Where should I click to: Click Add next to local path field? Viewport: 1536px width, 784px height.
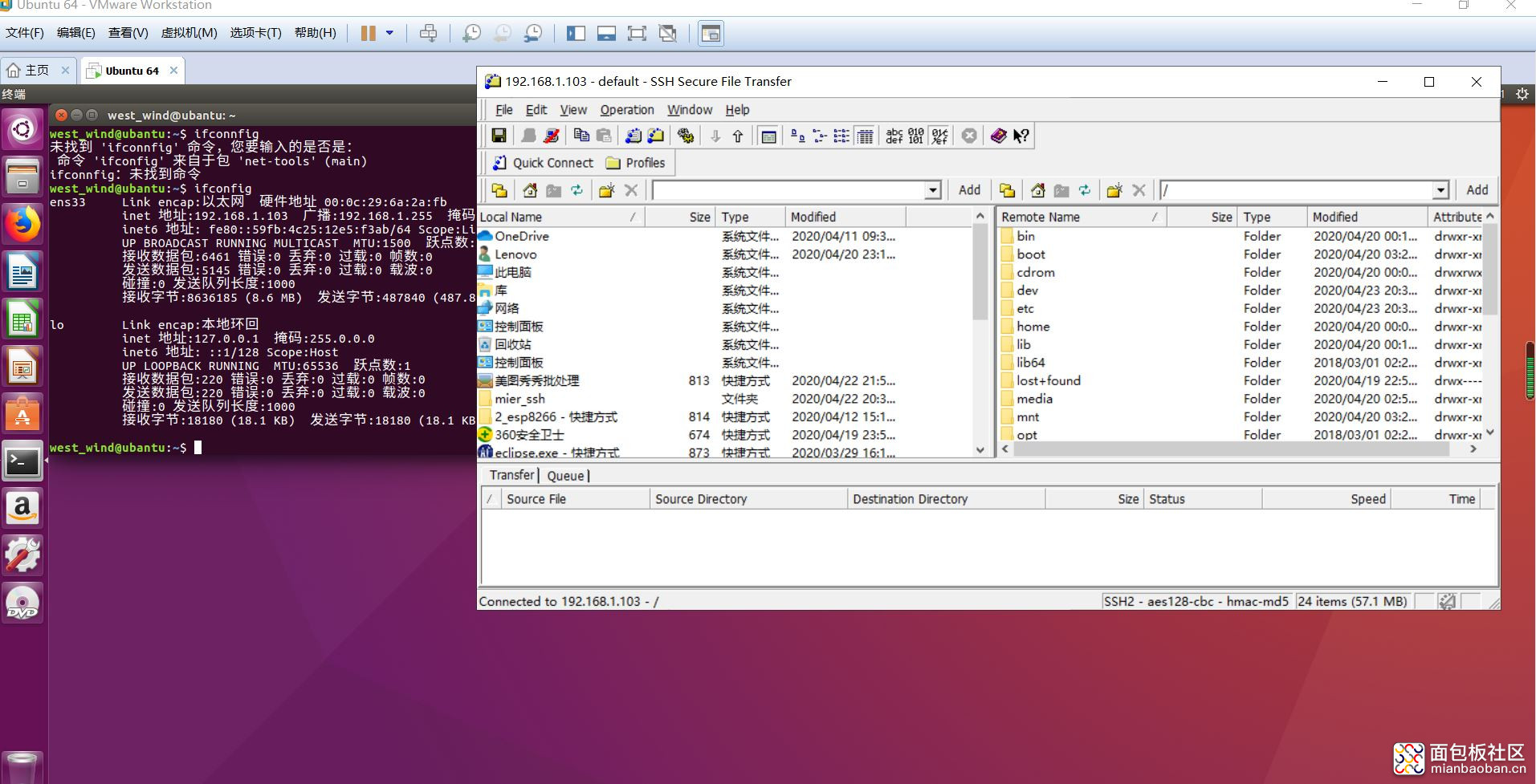pos(969,190)
